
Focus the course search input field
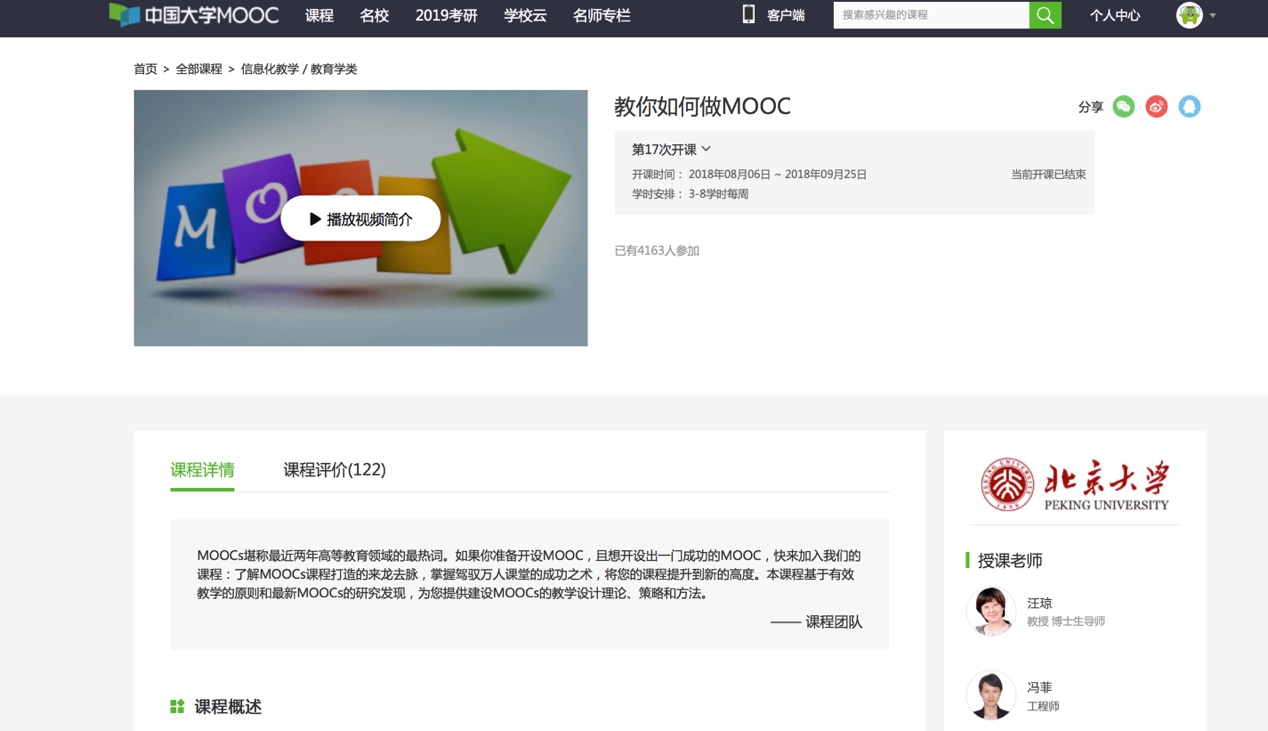point(930,15)
